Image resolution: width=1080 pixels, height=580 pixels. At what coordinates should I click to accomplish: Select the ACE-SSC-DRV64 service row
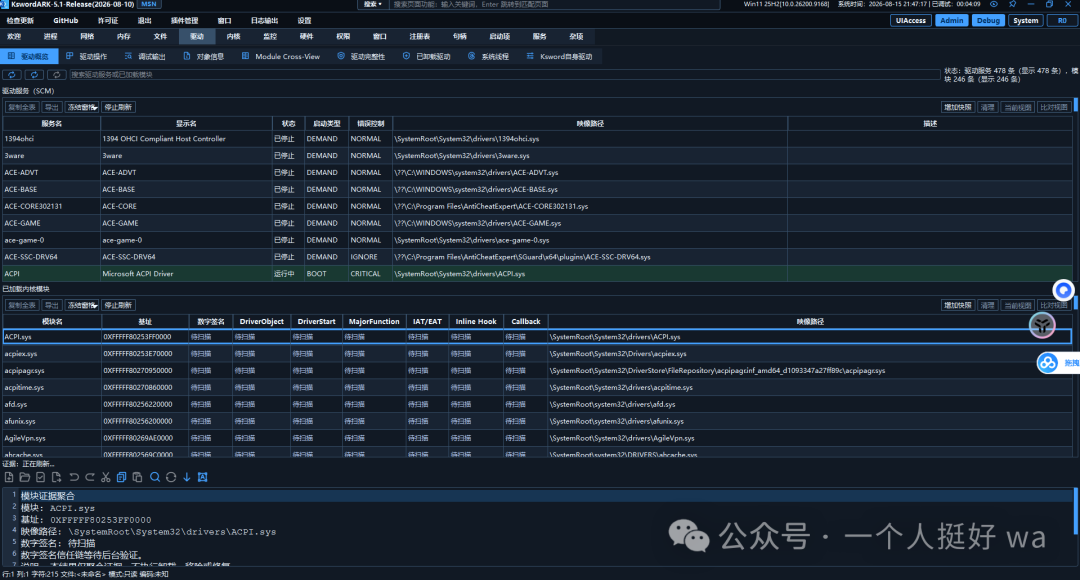click(537, 257)
